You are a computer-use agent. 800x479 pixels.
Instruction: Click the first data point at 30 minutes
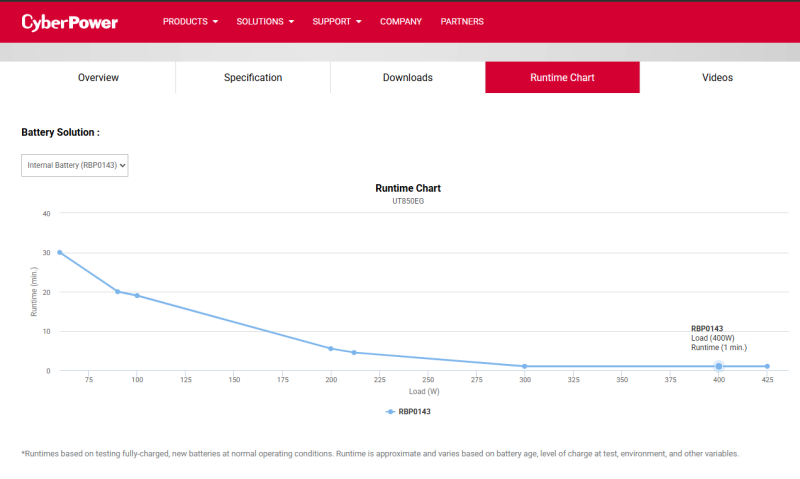point(60,253)
